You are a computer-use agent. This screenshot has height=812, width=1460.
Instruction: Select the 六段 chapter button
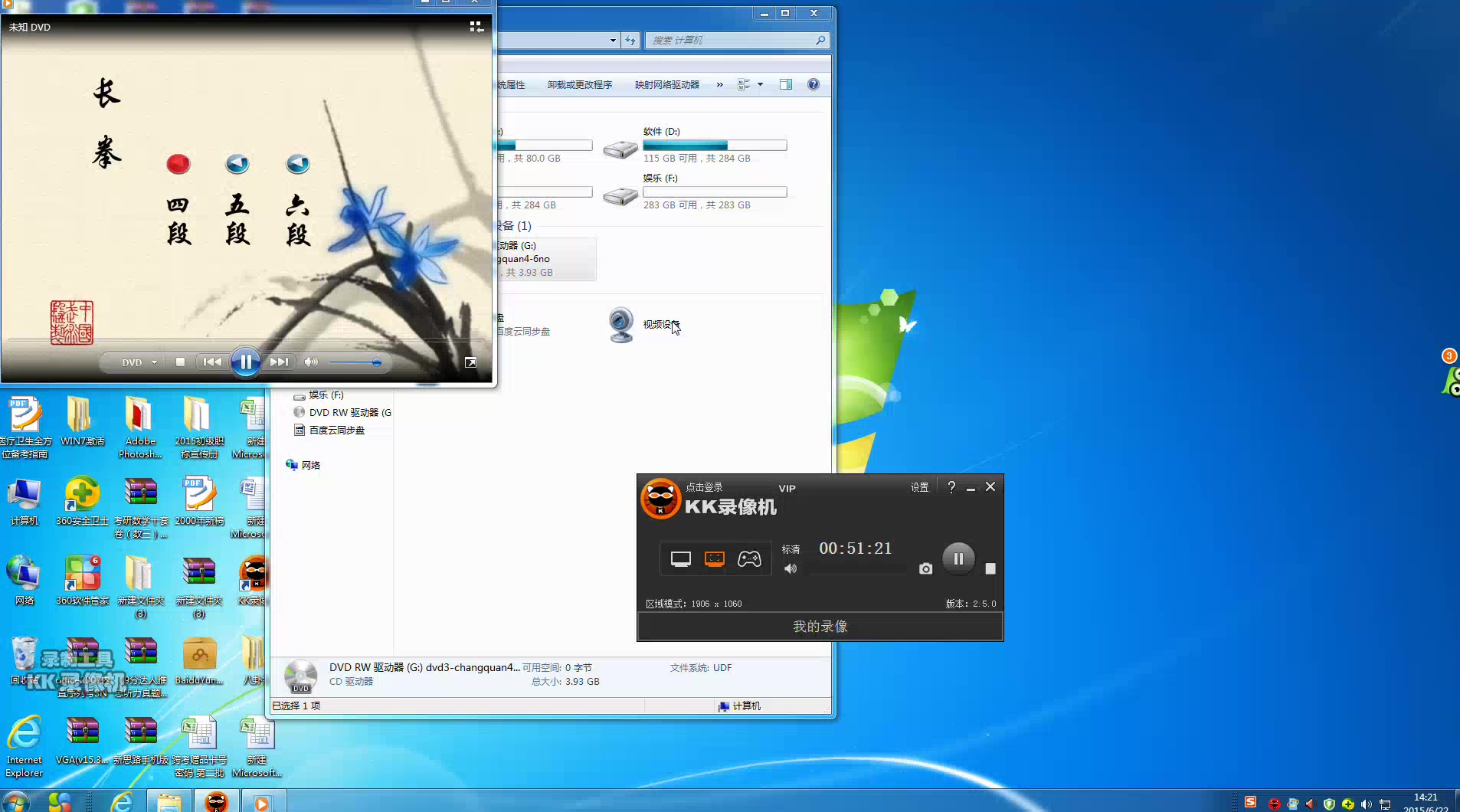pyautogui.click(x=298, y=164)
